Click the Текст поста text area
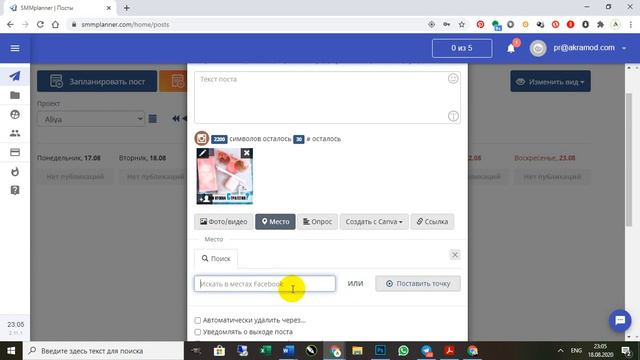Viewport: 640px width, 360px height. pyautogui.click(x=327, y=98)
